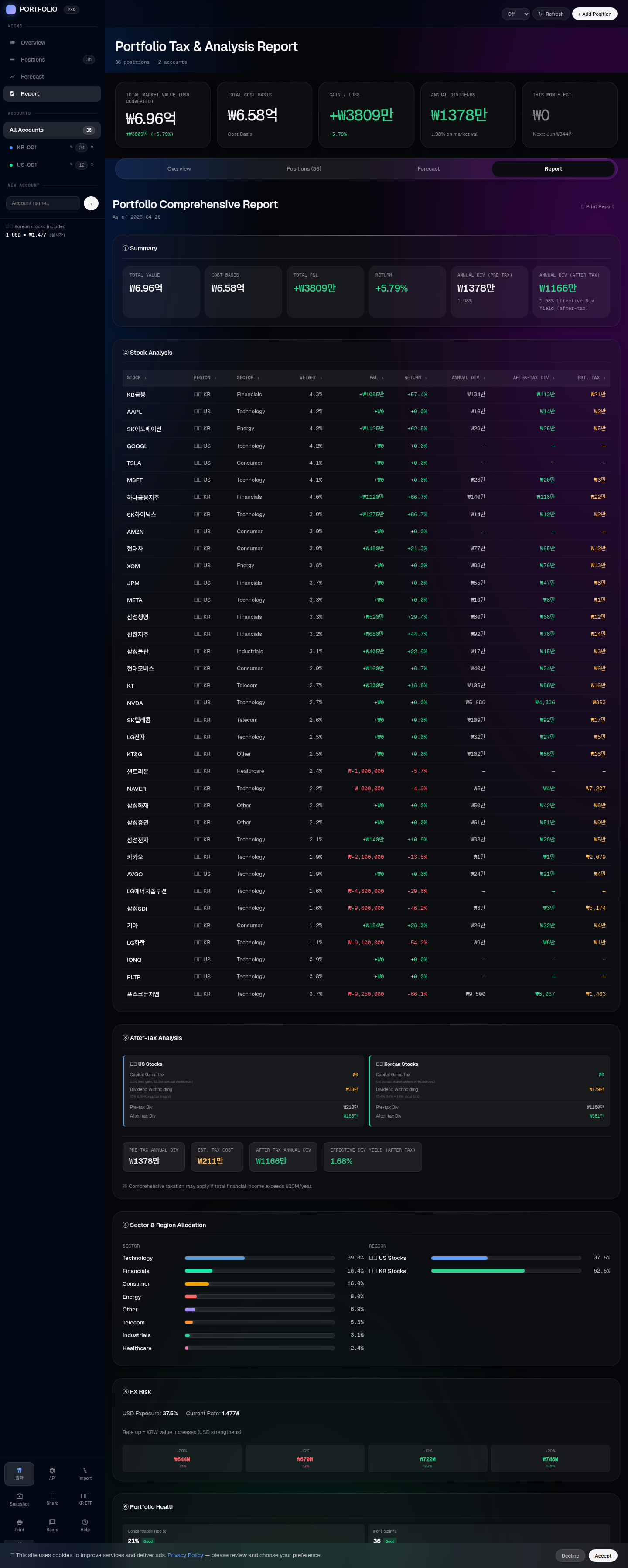Accept the cookie notice

[x=603, y=1556]
